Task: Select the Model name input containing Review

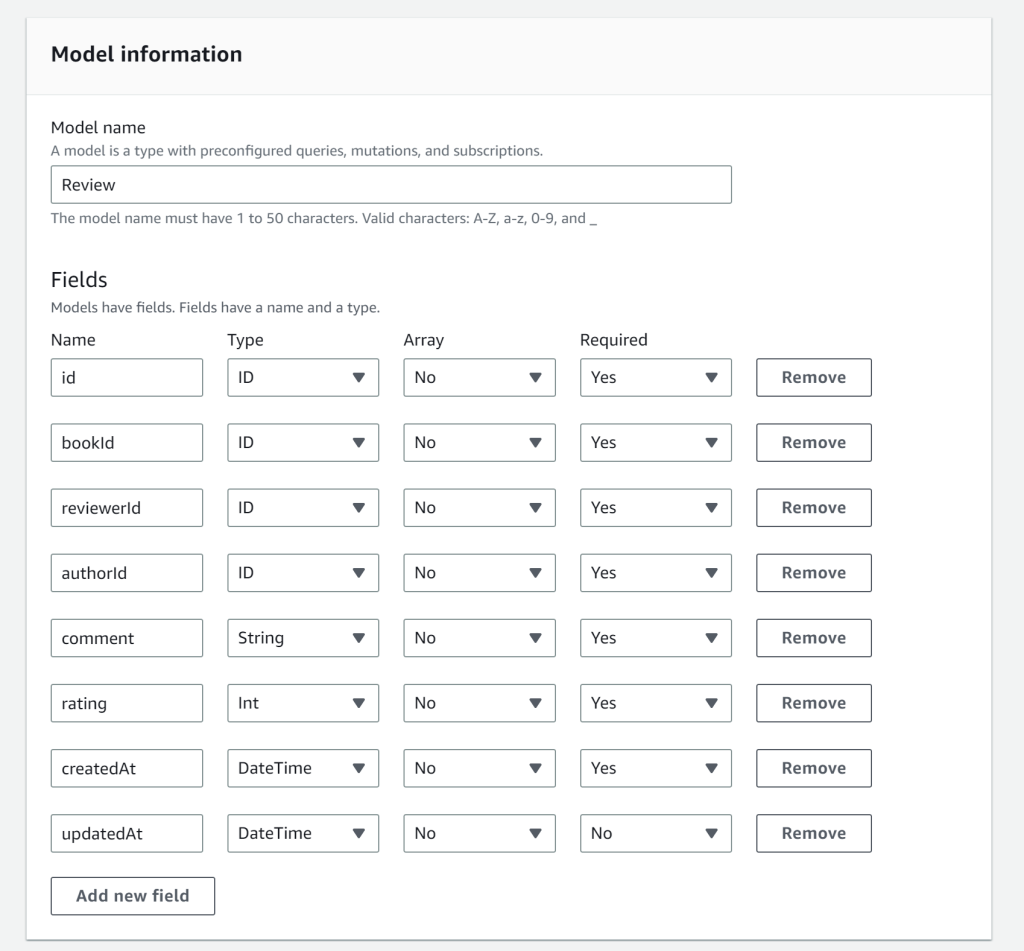Action: coord(391,184)
